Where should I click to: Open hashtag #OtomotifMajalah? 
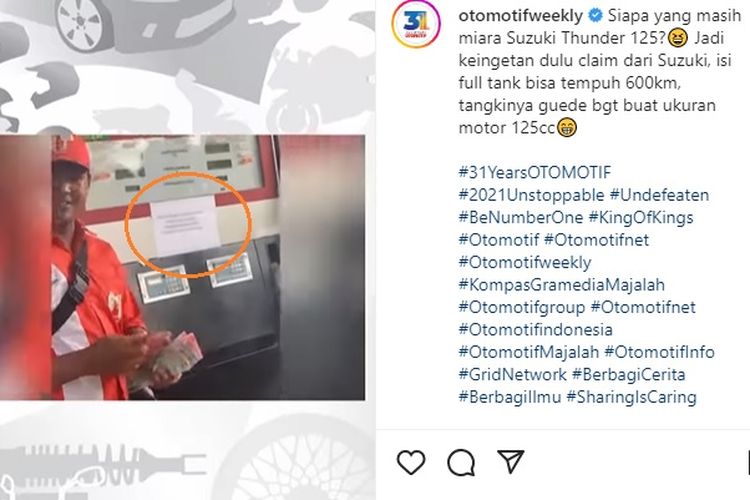(x=529, y=352)
